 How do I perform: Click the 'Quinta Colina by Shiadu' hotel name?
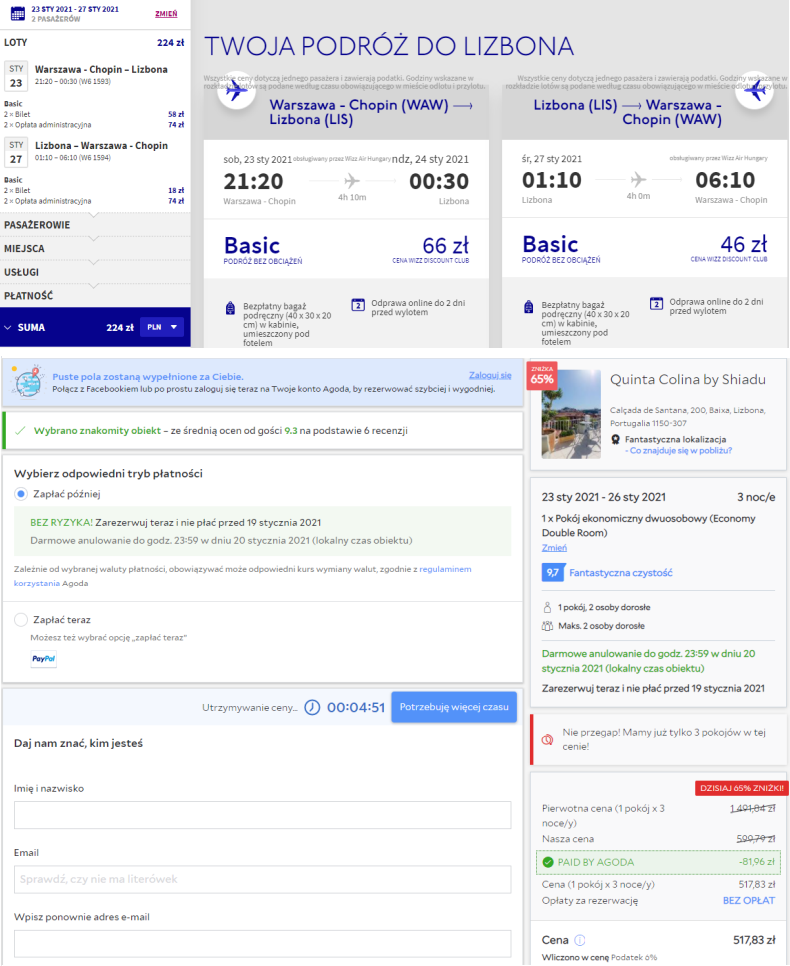coord(688,380)
